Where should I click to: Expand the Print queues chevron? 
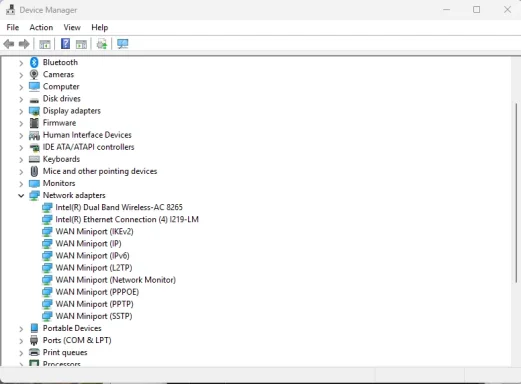click(21, 353)
